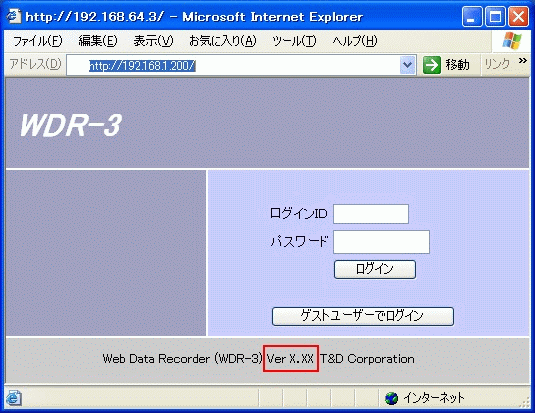Open the 編集(E) menu
The width and height of the screenshot is (535, 413).
98,41
